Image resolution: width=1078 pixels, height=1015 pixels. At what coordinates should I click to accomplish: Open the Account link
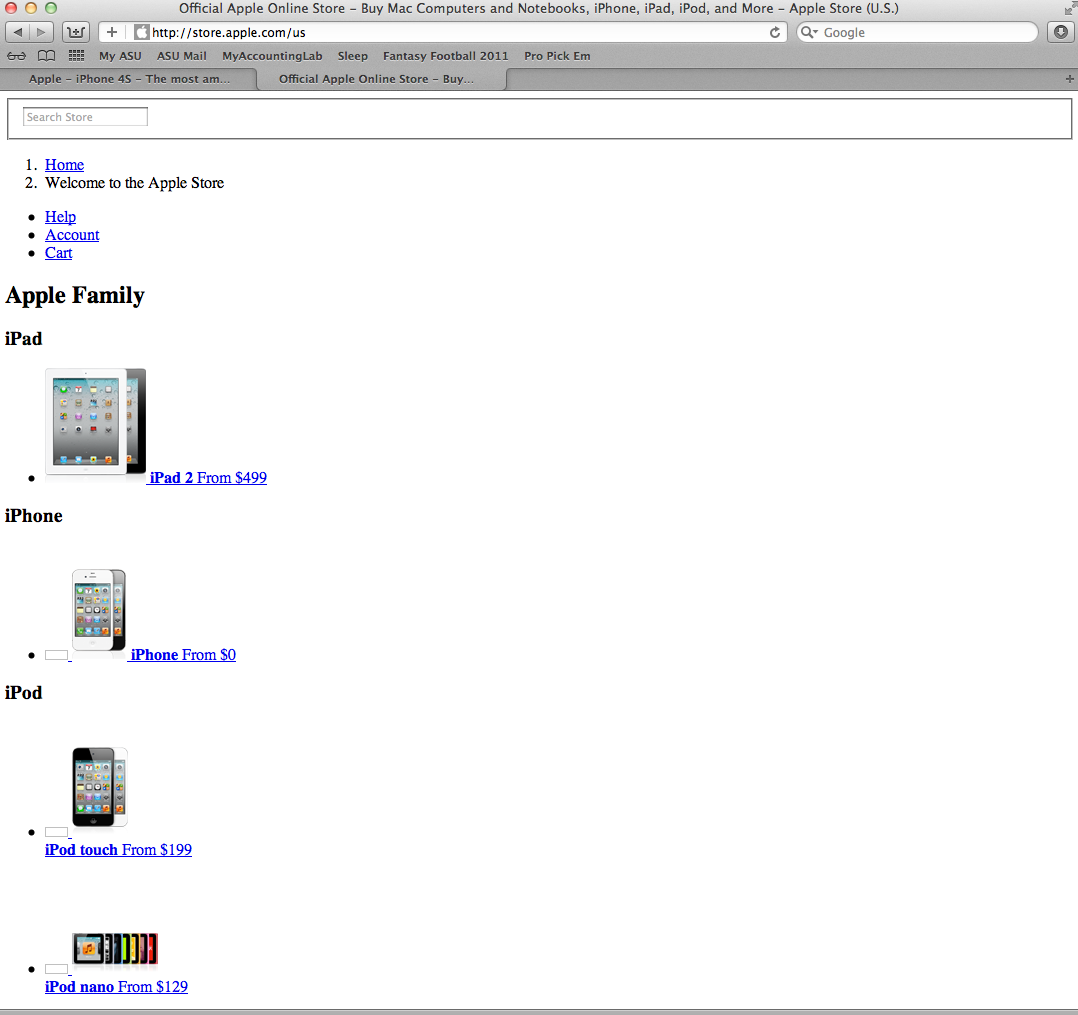[72, 235]
